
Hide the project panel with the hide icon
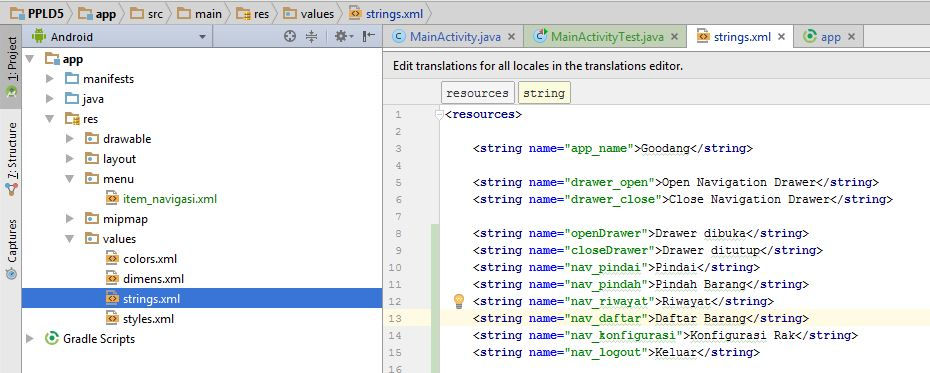(369, 37)
